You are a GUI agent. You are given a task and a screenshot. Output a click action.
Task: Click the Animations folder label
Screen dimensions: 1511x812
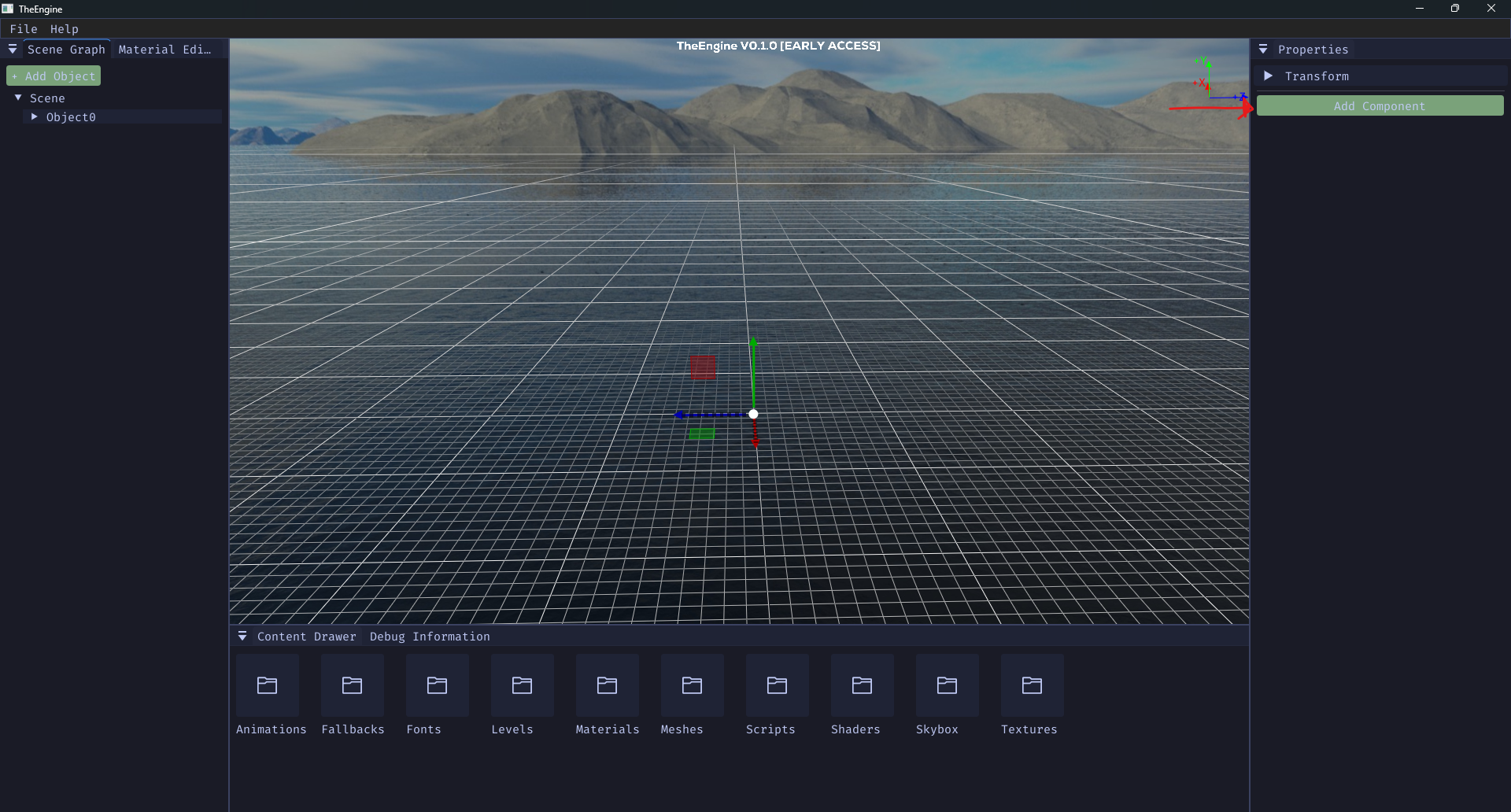[271, 729]
